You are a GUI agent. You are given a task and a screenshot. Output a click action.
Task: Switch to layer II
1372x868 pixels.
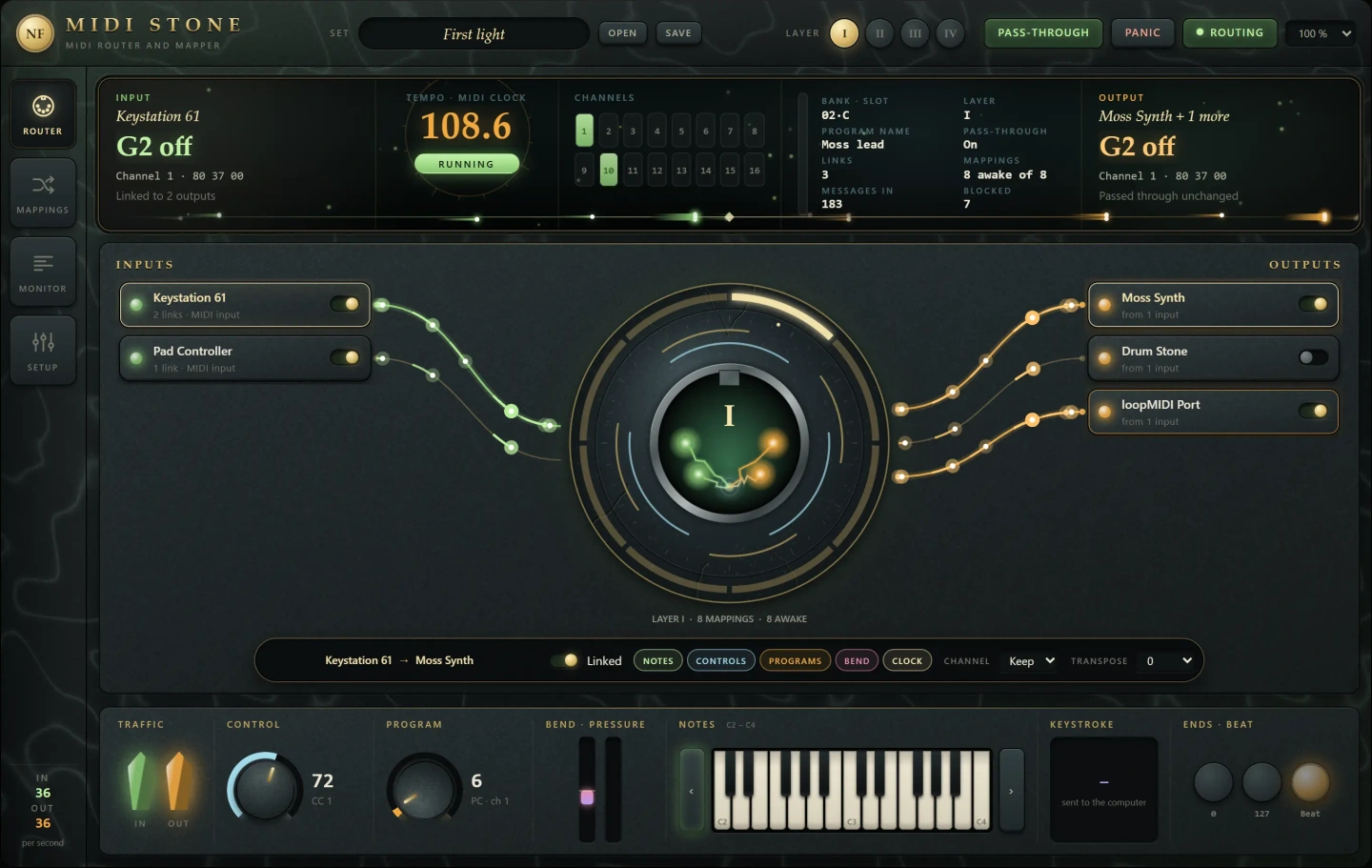[879, 33]
